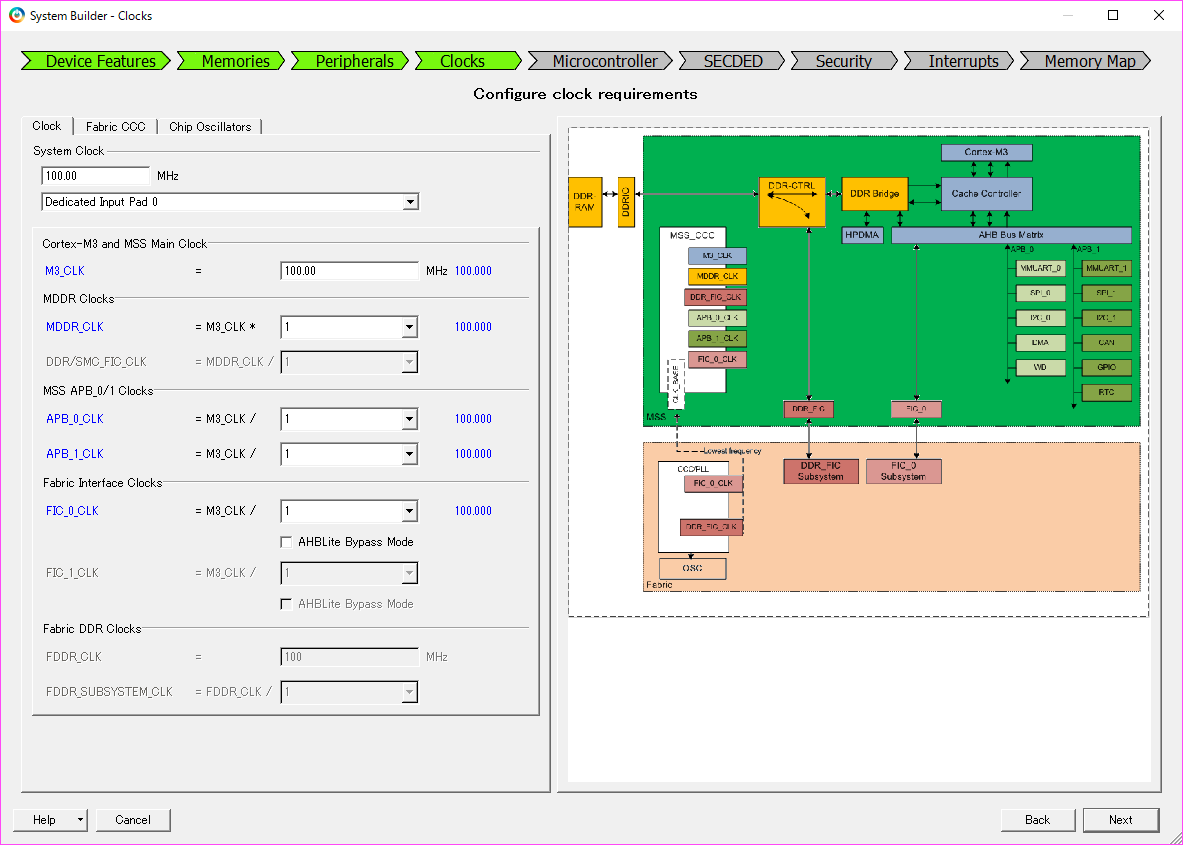Switch to the Fabric CCC tab

coord(115,126)
